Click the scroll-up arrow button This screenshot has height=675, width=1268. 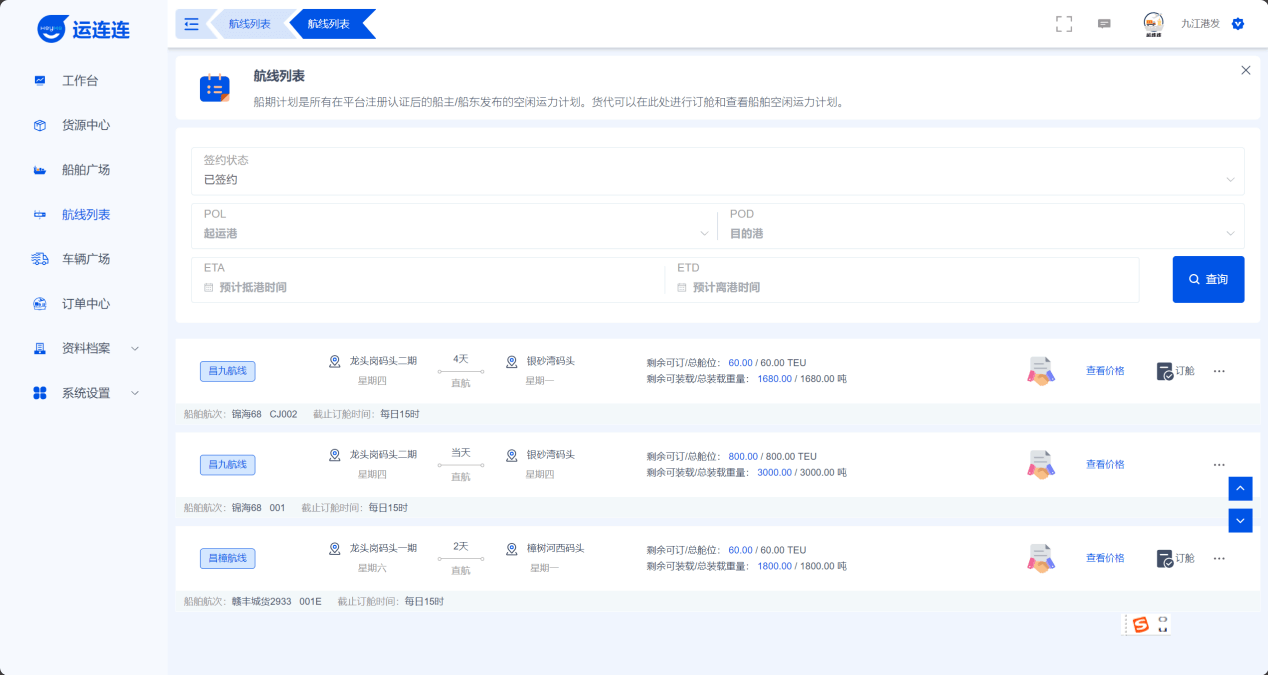point(1240,488)
